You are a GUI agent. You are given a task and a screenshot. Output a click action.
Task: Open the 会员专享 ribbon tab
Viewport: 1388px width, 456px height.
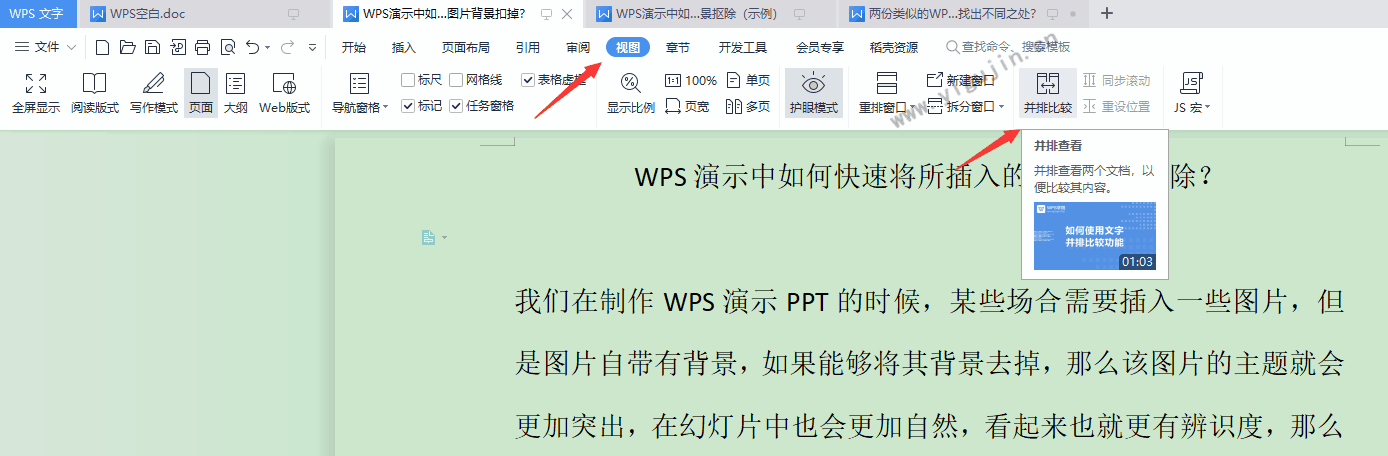[820, 47]
